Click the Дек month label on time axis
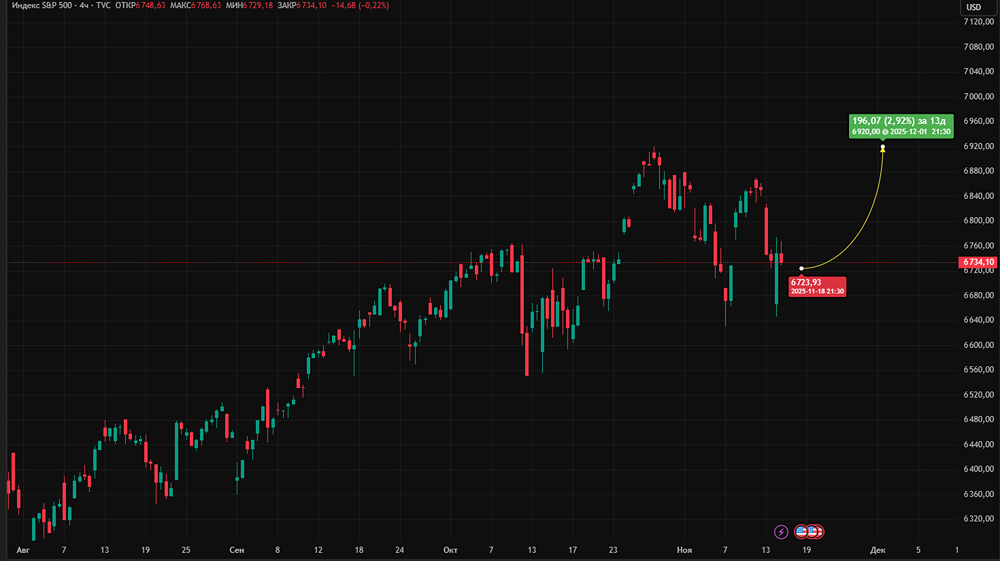Viewport: 1000px width, 561px height. [x=878, y=550]
